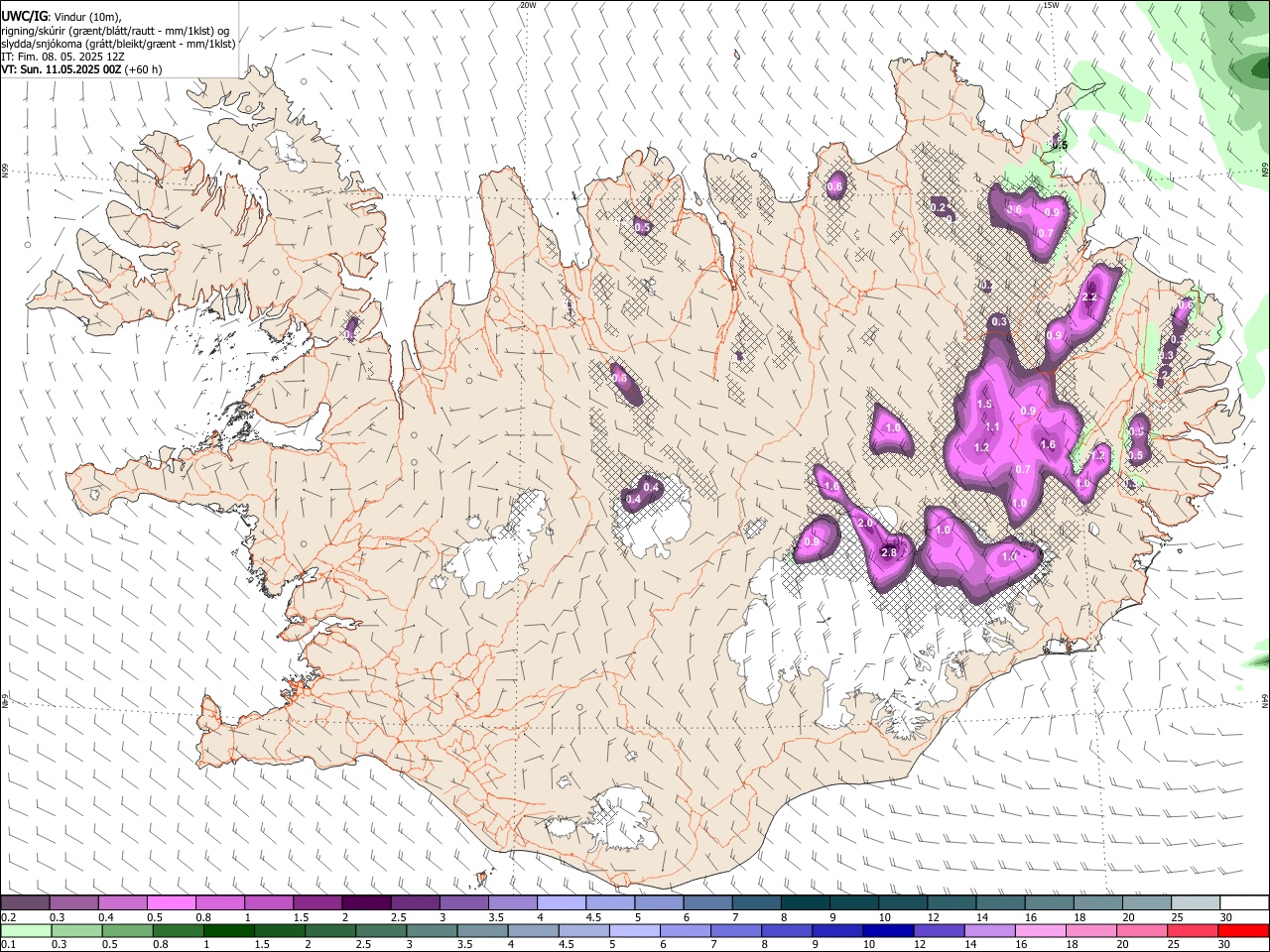1270x952 pixels.
Task: Pick the darkest purple upper swatch at 2
Action: coord(365,903)
